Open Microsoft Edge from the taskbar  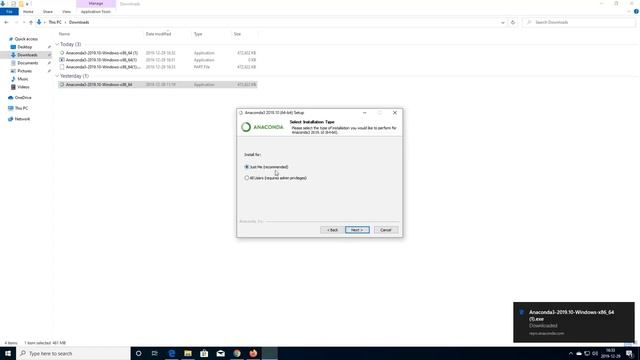[x=171, y=353]
